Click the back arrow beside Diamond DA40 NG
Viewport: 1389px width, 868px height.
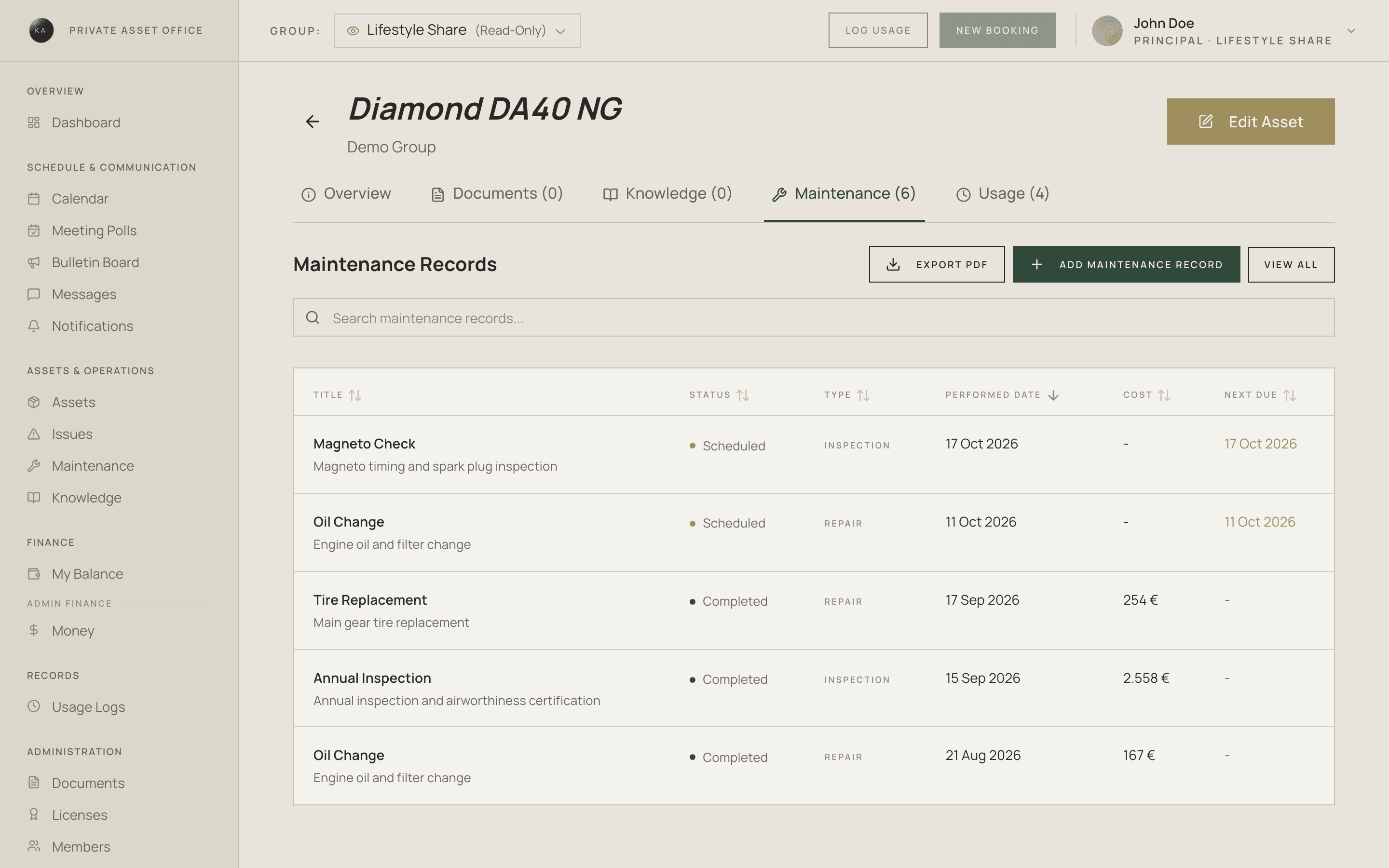coord(312,121)
